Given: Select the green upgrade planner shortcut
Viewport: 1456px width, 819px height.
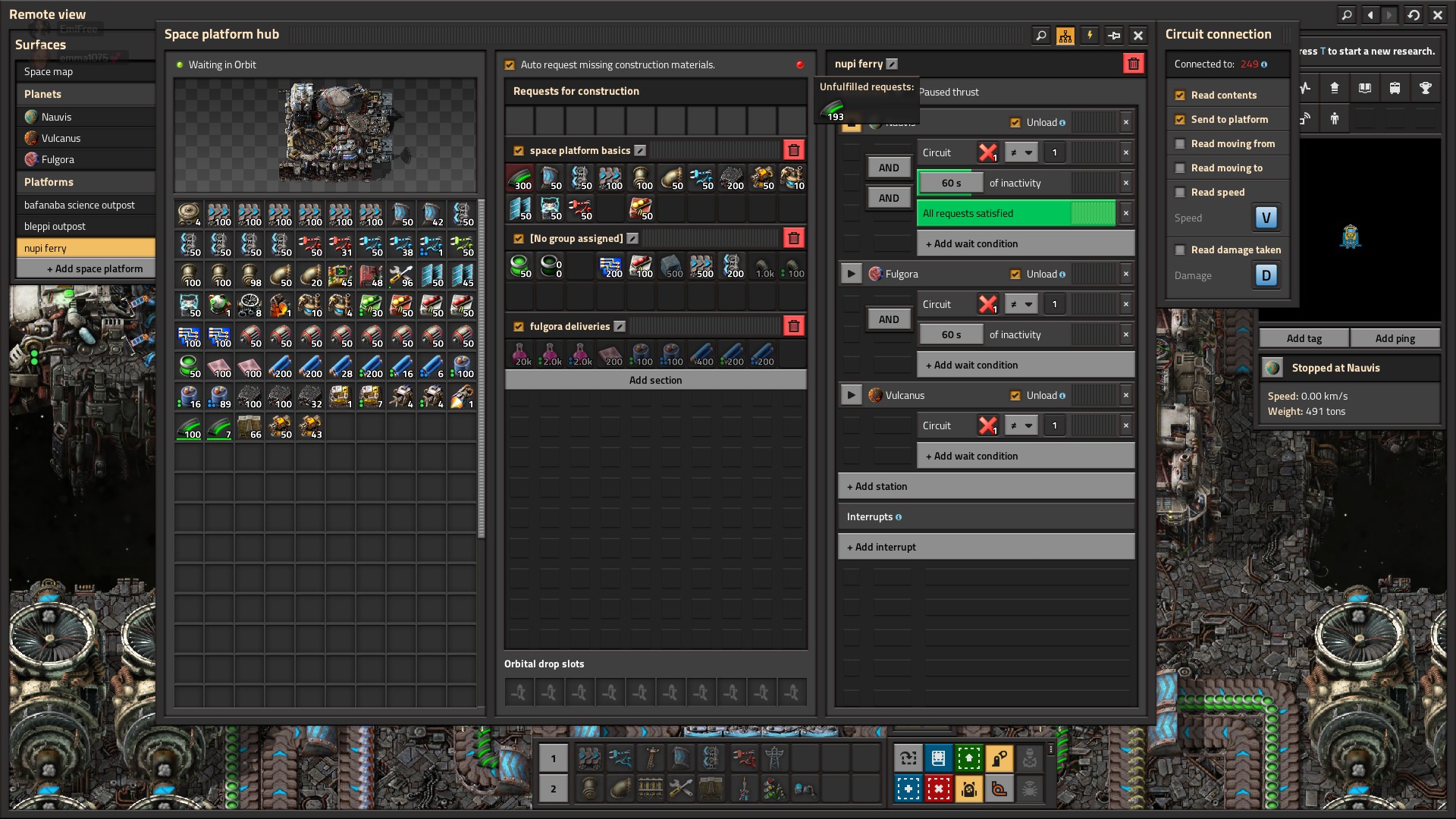Looking at the screenshot, I should (968, 758).
